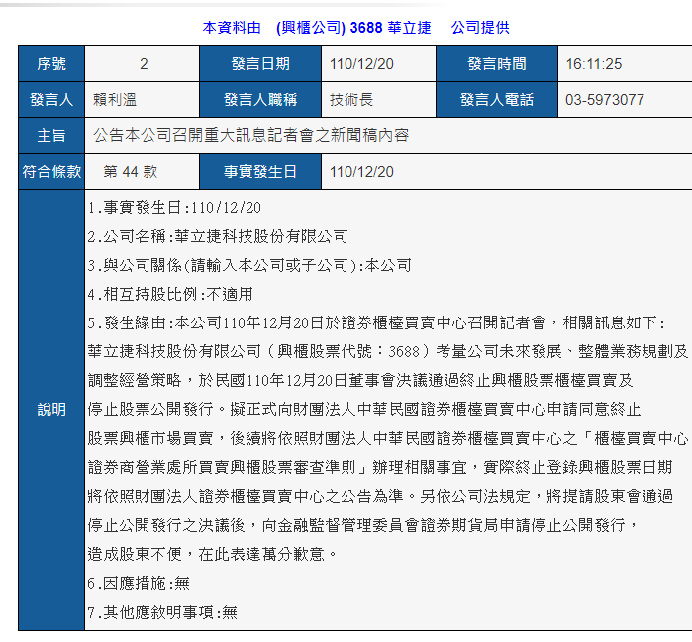Select the 主旨 header cell
The image size is (692, 642).
point(52,135)
